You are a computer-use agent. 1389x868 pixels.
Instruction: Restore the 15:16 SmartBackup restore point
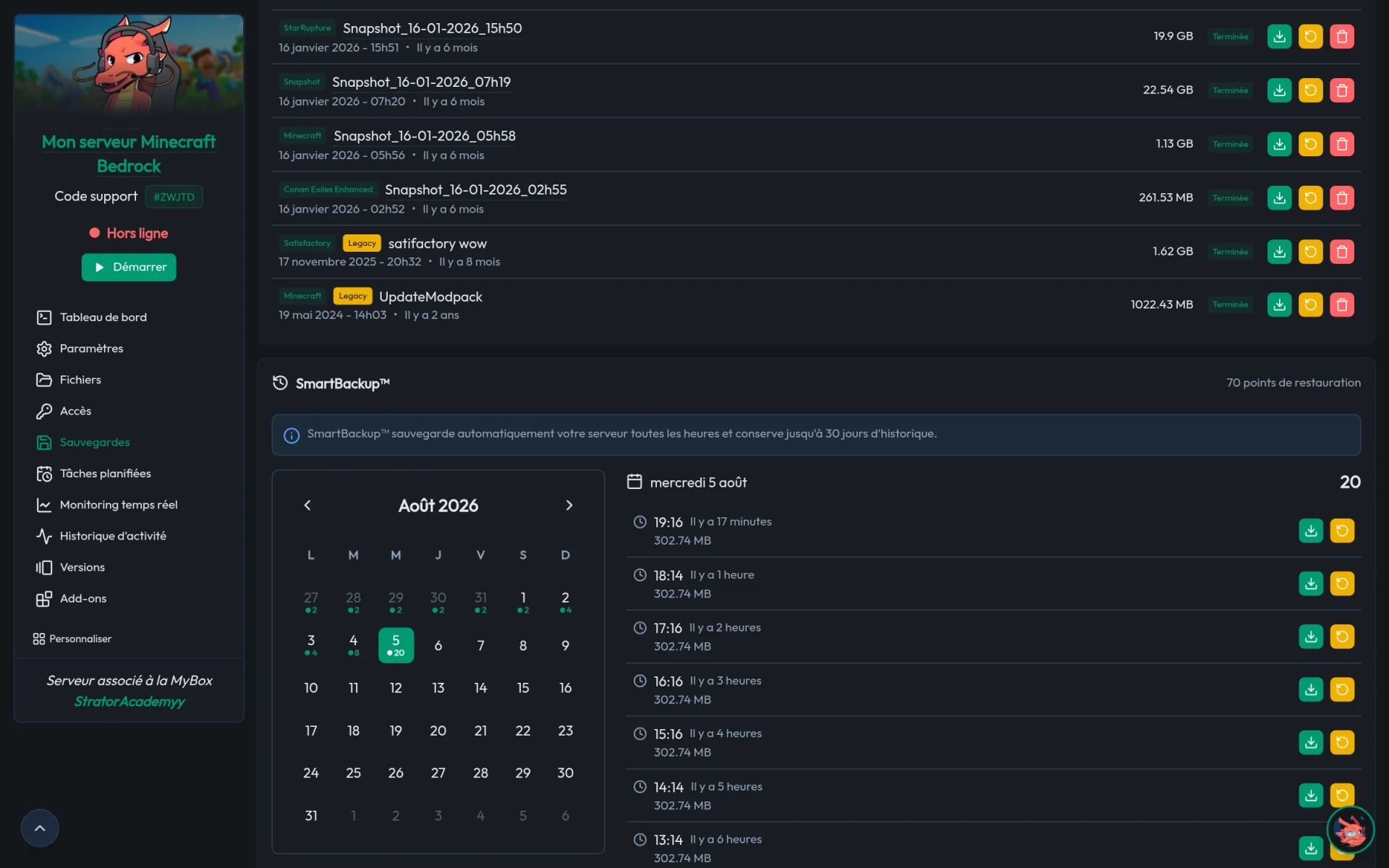(1342, 743)
